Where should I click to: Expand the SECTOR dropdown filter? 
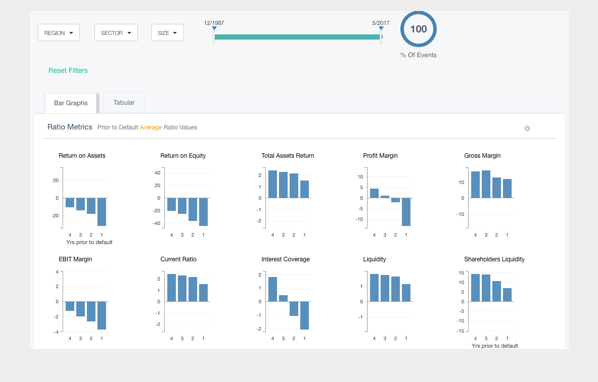(116, 33)
